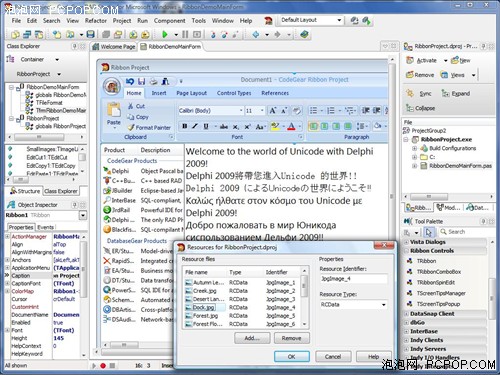Toggle center alignment in Paragraph group

(x=324, y=126)
